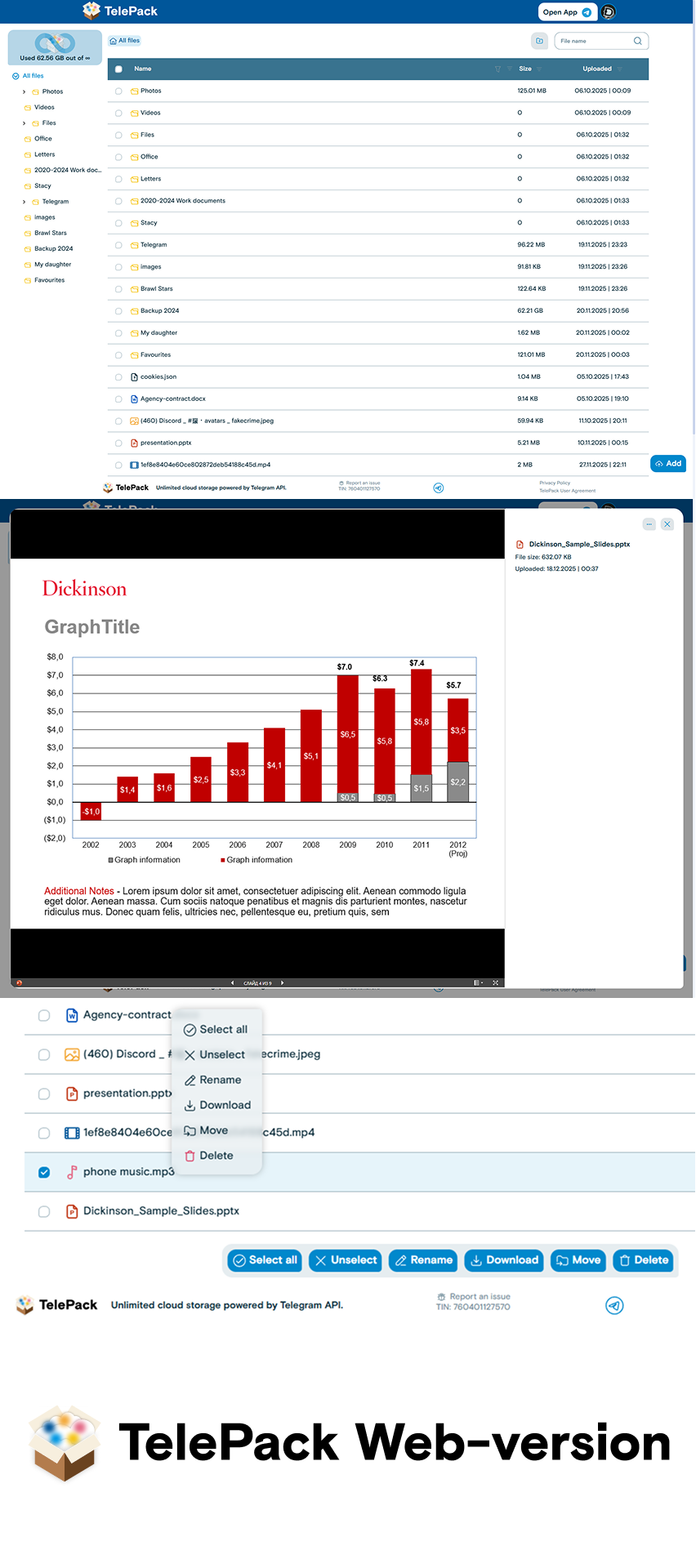The height and width of the screenshot is (1568, 696).
Task: Go to next slide in presentation viewer
Action: 283,983
